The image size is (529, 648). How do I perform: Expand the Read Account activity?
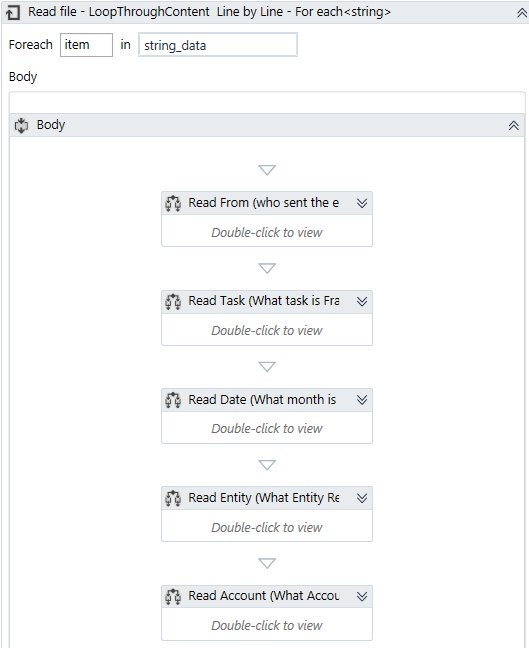coord(362,596)
